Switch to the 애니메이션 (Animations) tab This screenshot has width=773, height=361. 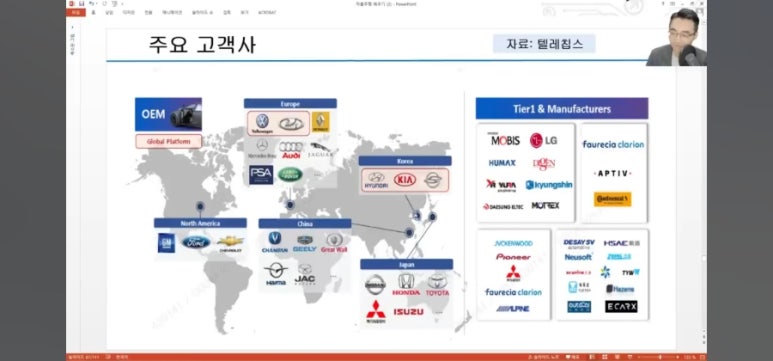click(x=172, y=12)
